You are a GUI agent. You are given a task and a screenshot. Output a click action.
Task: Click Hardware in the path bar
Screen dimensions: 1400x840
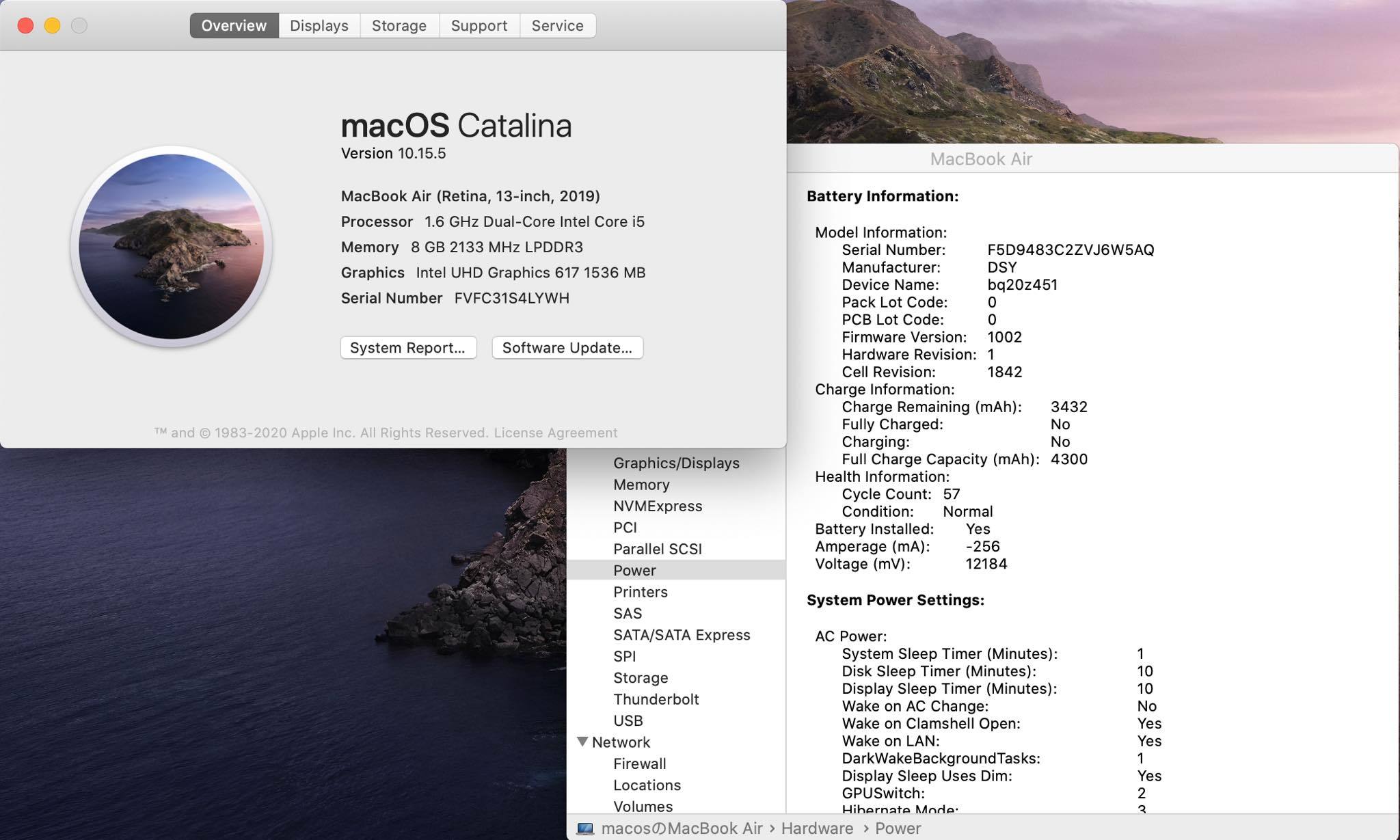tap(817, 828)
